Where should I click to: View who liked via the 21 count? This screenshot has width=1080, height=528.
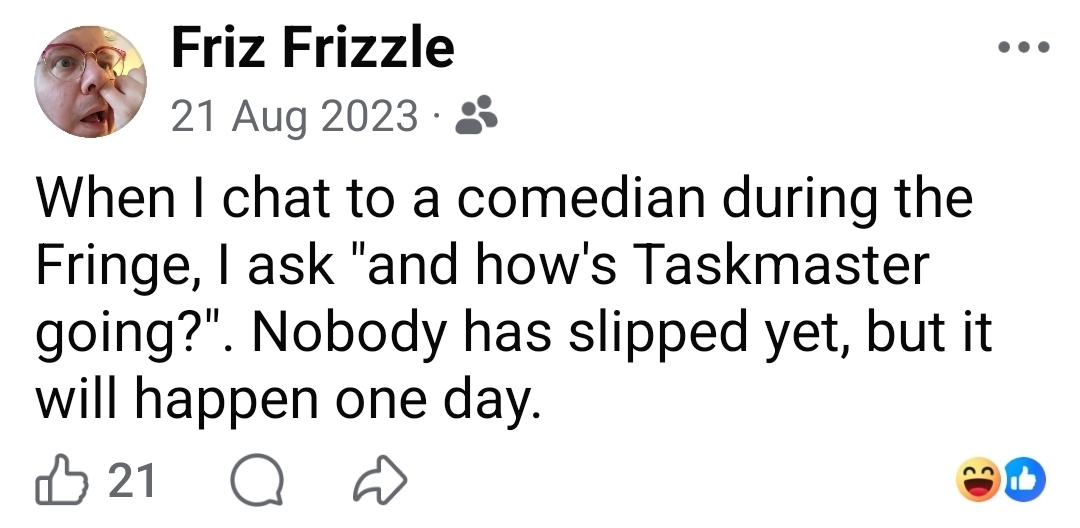pyautogui.click(x=131, y=483)
